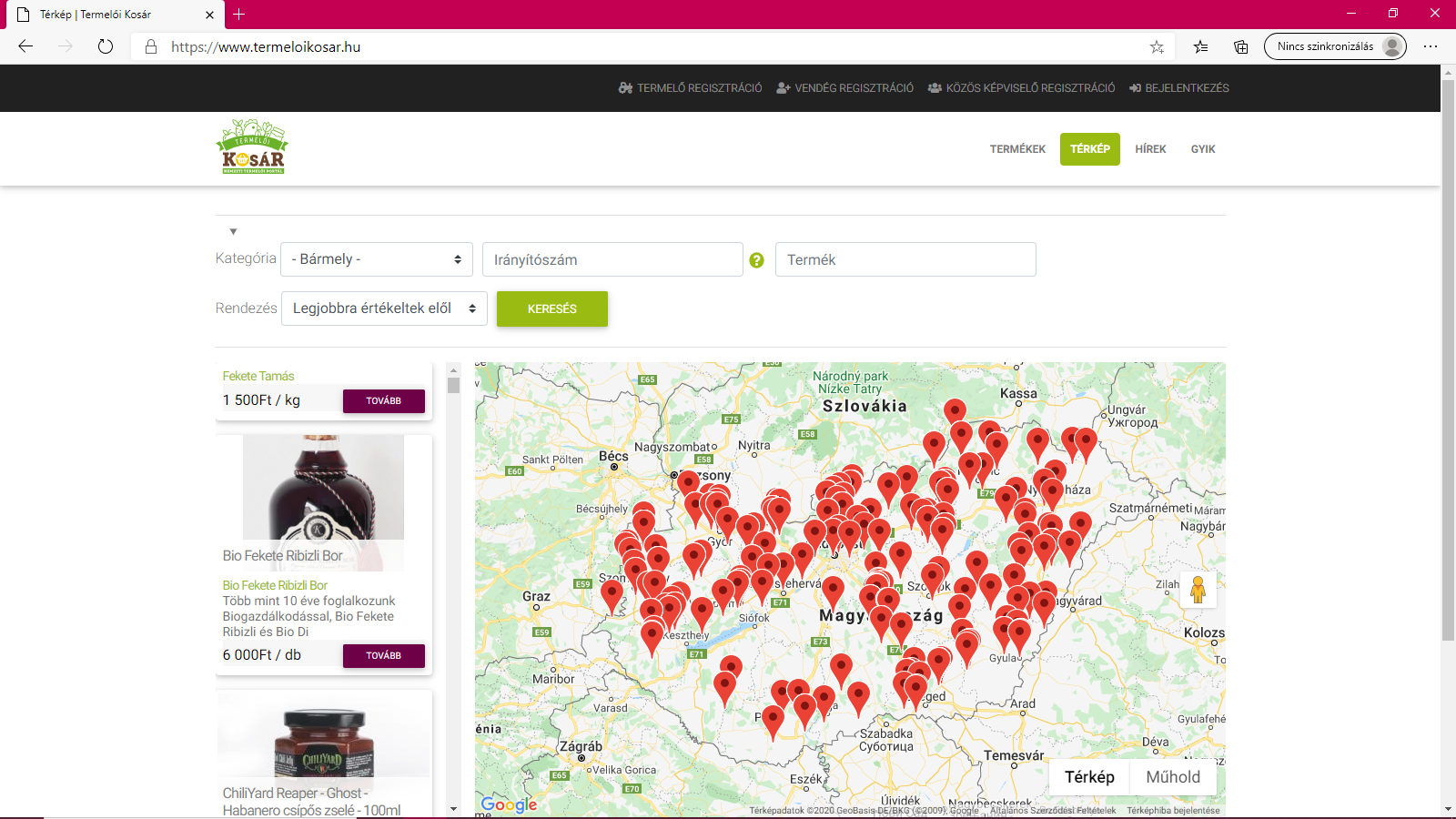Image resolution: width=1456 pixels, height=819 pixels.
Task: Reload the current page
Action: pyautogui.click(x=106, y=46)
